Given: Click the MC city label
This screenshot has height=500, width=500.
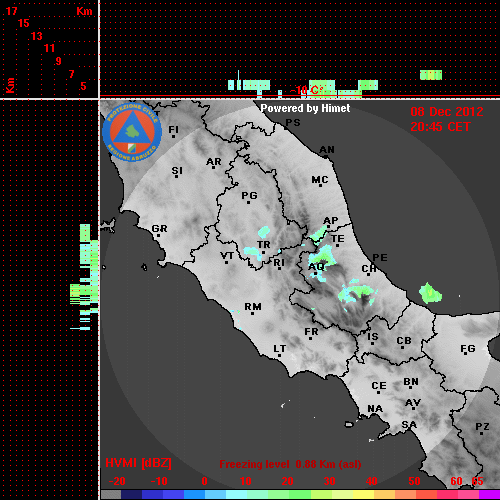Looking at the screenshot, I should point(320,180).
